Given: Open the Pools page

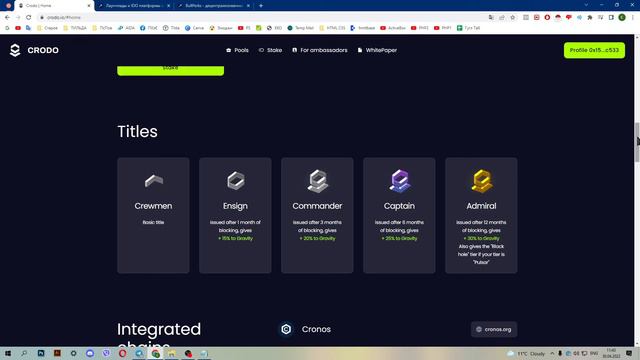Looking at the screenshot, I should [237, 50].
